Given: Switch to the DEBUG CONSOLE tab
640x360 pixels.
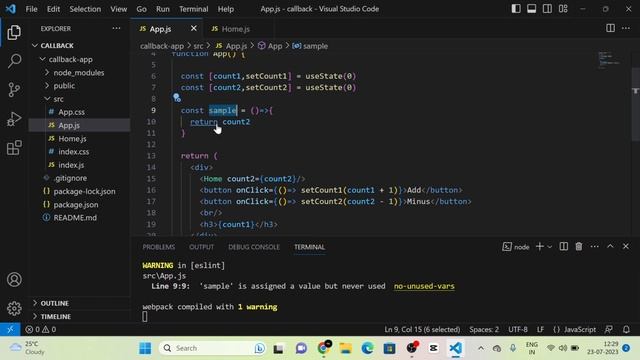Looking at the screenshot, I should tap(254, 247).
